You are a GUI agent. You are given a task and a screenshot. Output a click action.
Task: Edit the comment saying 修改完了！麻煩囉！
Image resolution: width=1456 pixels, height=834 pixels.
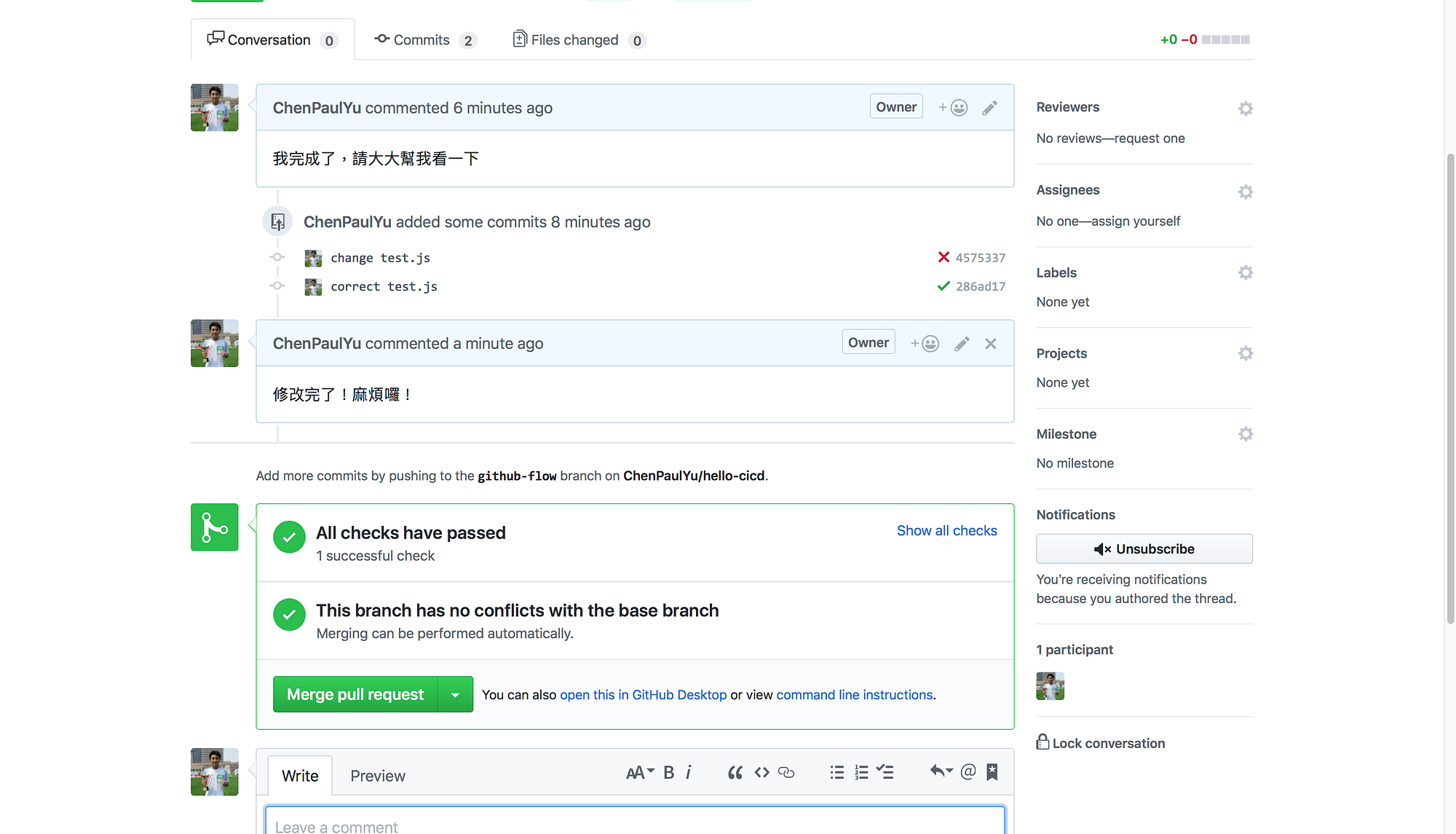[x=962, y=343]
